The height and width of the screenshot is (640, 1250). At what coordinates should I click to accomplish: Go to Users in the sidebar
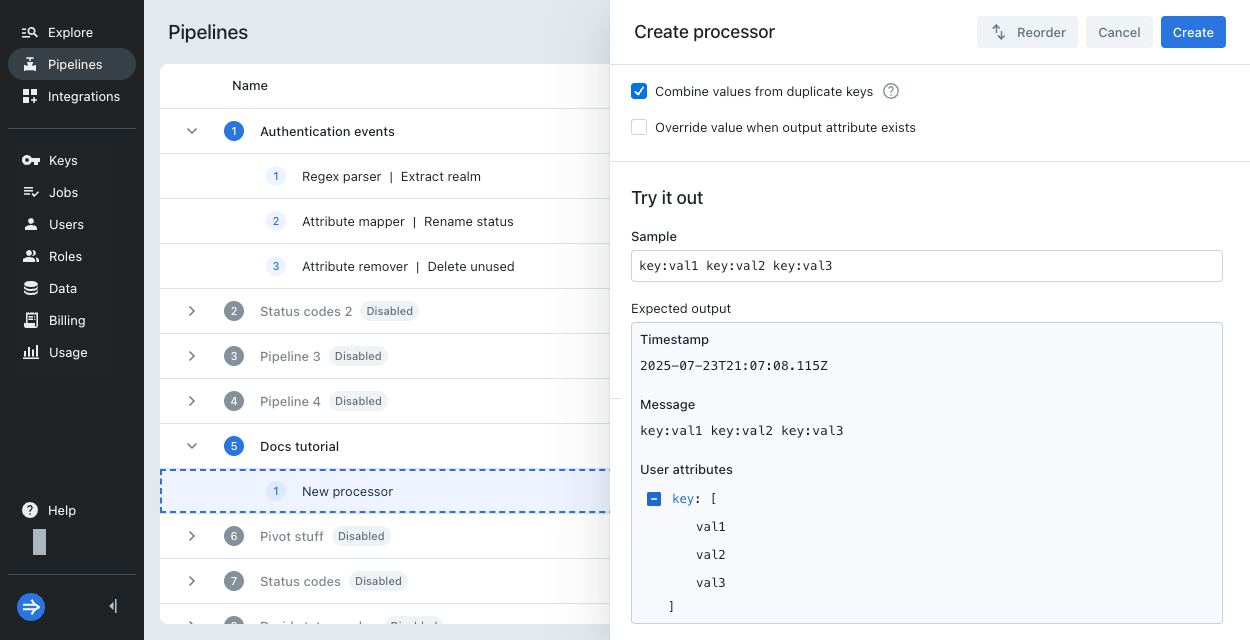pyautogui.click(x=66, y=225)
